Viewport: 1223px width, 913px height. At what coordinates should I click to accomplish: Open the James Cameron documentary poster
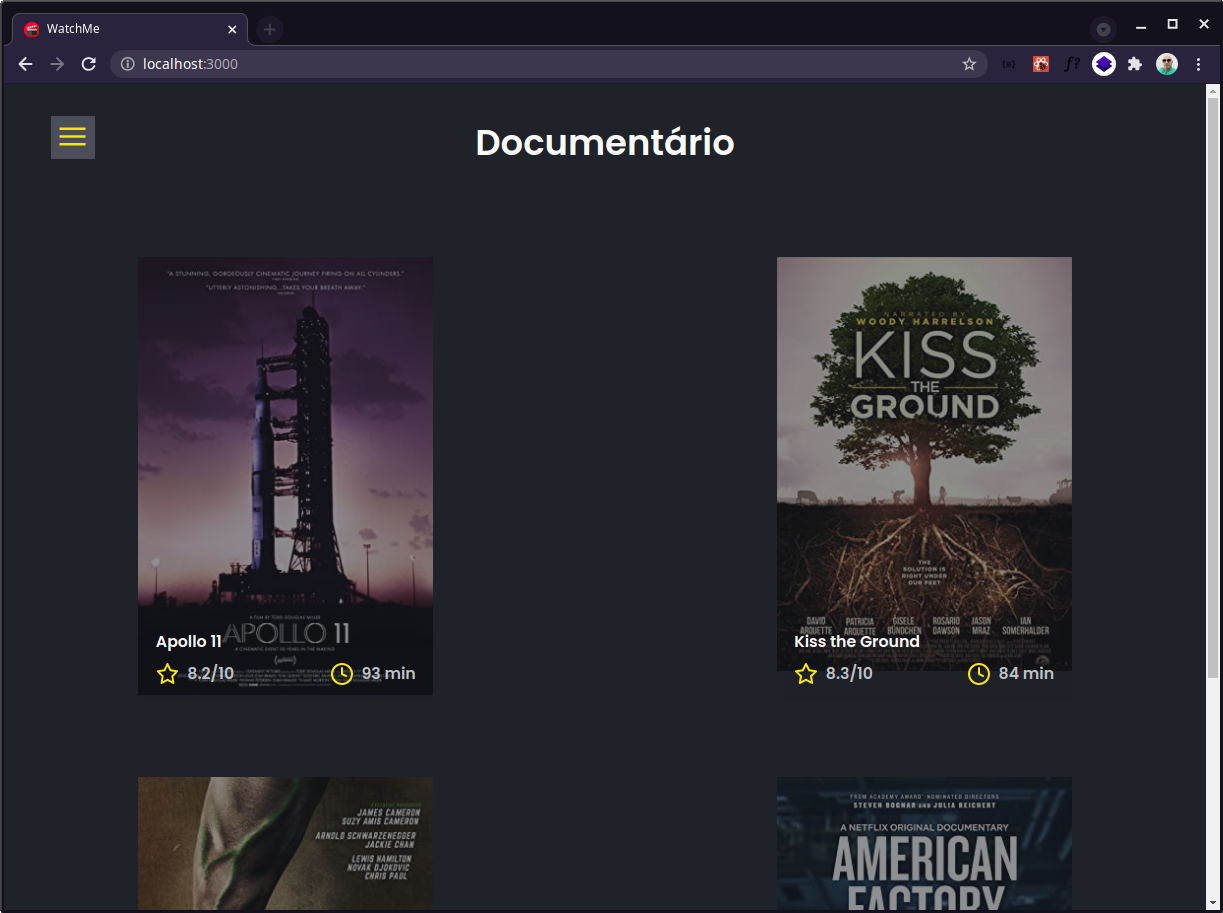coord(285,843)
